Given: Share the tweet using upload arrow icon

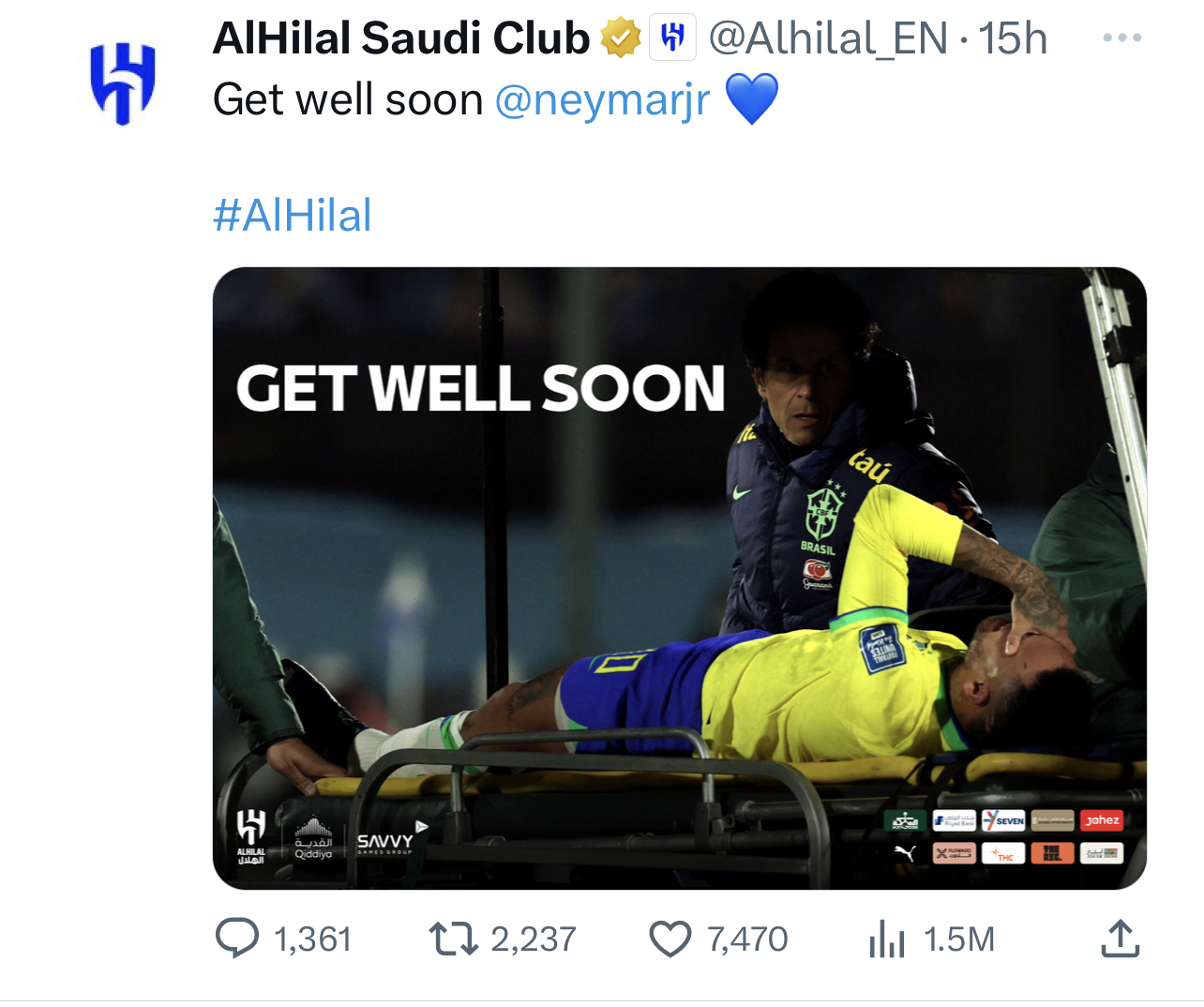Looking at the screenshot, I should click(x=1120, y=938).
